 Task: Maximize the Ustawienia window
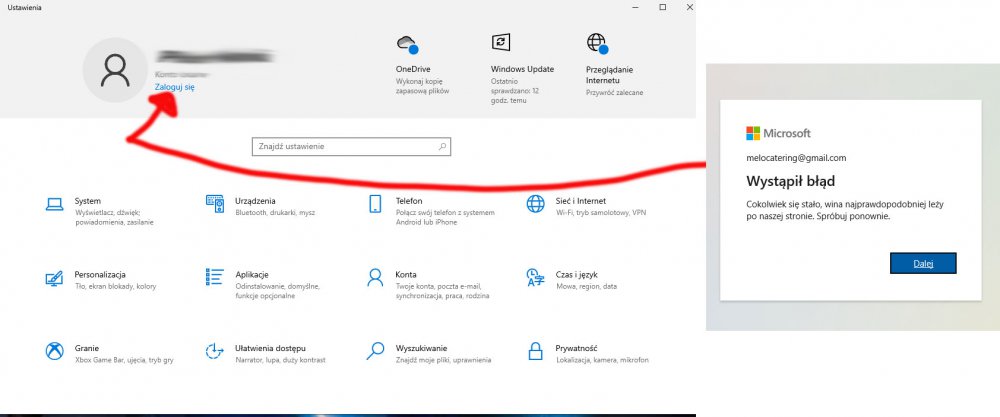pos(662,7)
